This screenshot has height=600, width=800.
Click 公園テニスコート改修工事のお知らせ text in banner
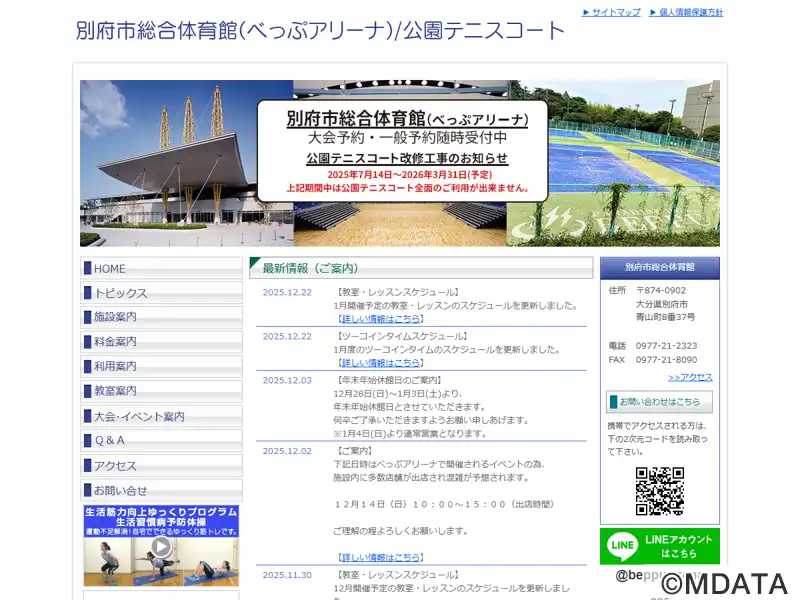[407, 158]
